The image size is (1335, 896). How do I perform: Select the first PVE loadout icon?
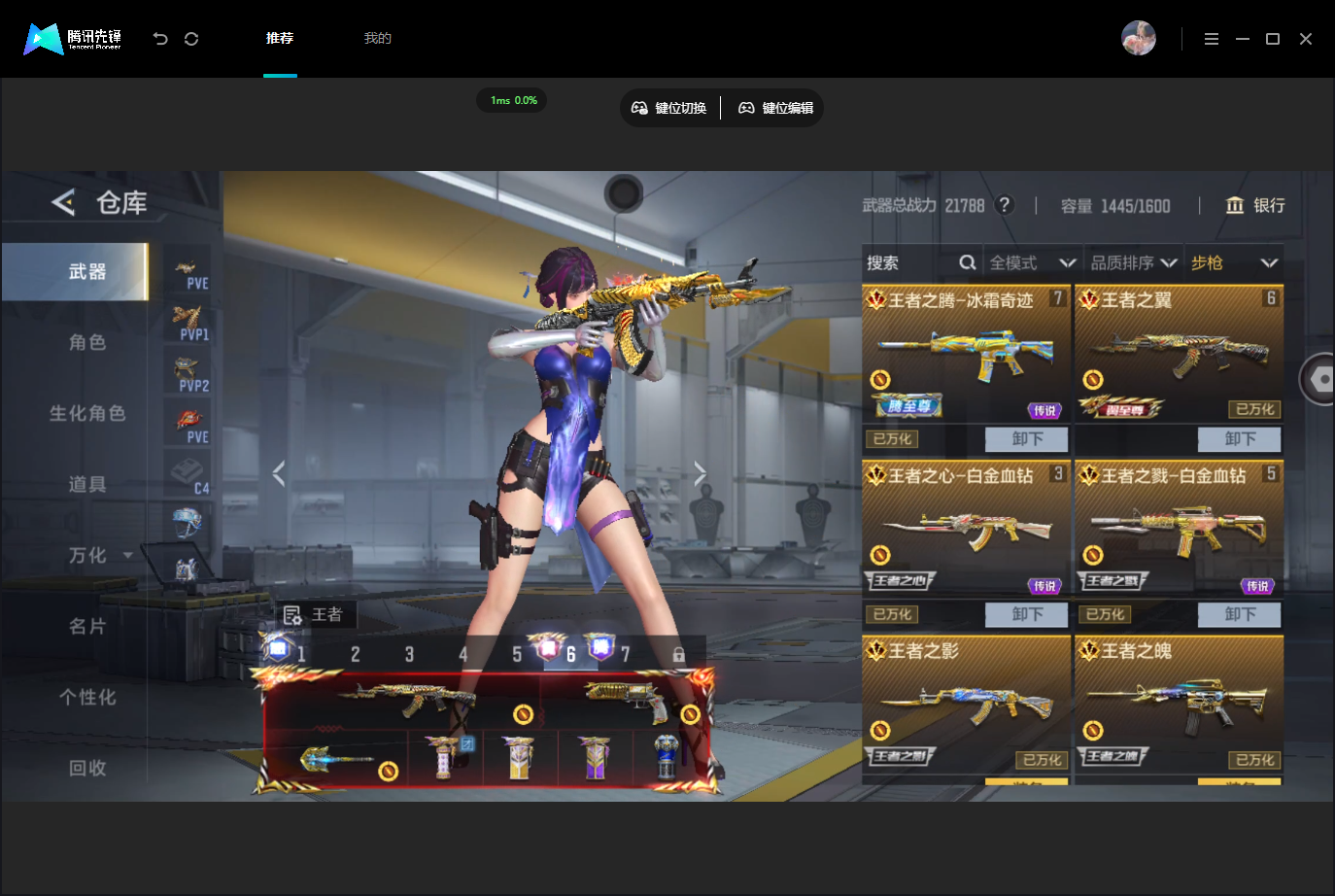click(x=188, y=273)
